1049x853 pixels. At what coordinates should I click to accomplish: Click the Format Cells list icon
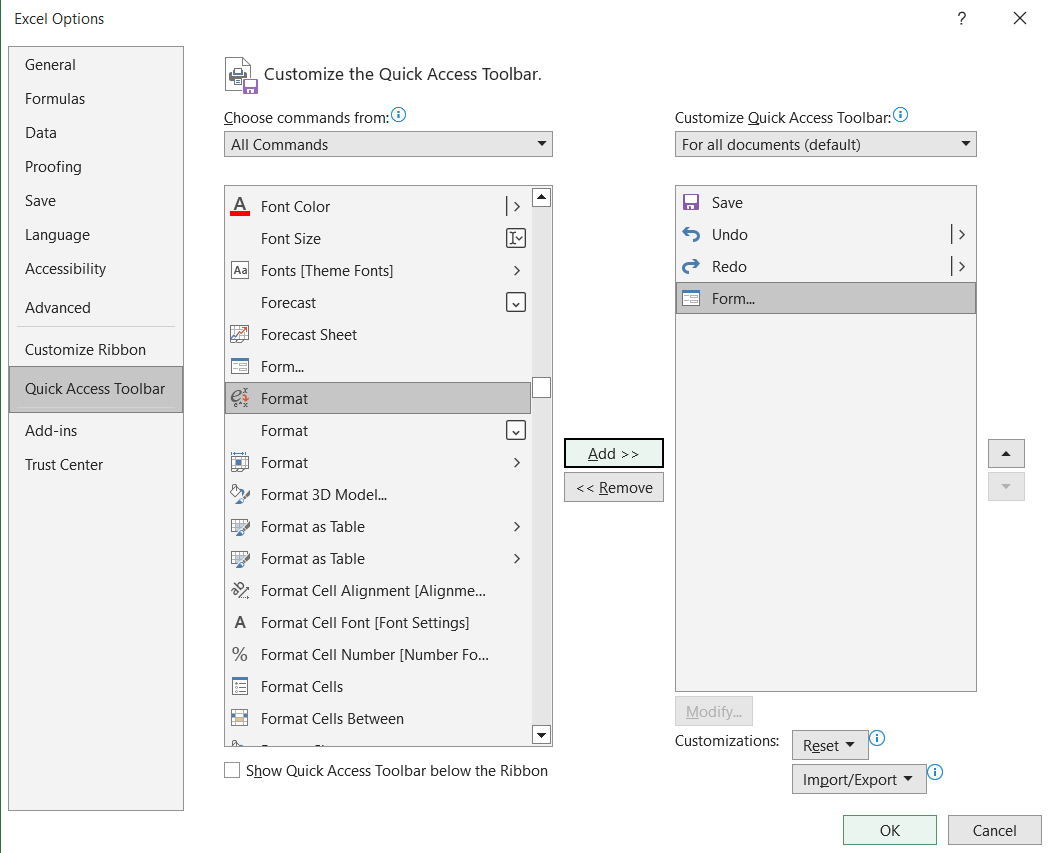pyautogui.click(x=240, y=686)
